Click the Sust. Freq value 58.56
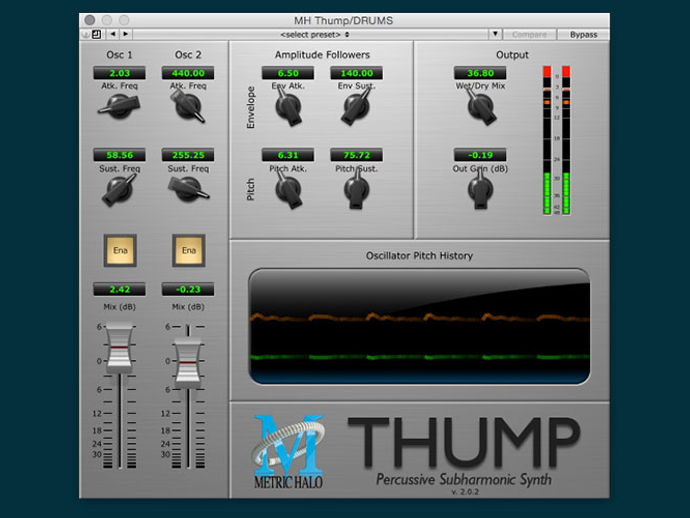Viewport: 690px width, 518px height. click(x=119, y=155)
